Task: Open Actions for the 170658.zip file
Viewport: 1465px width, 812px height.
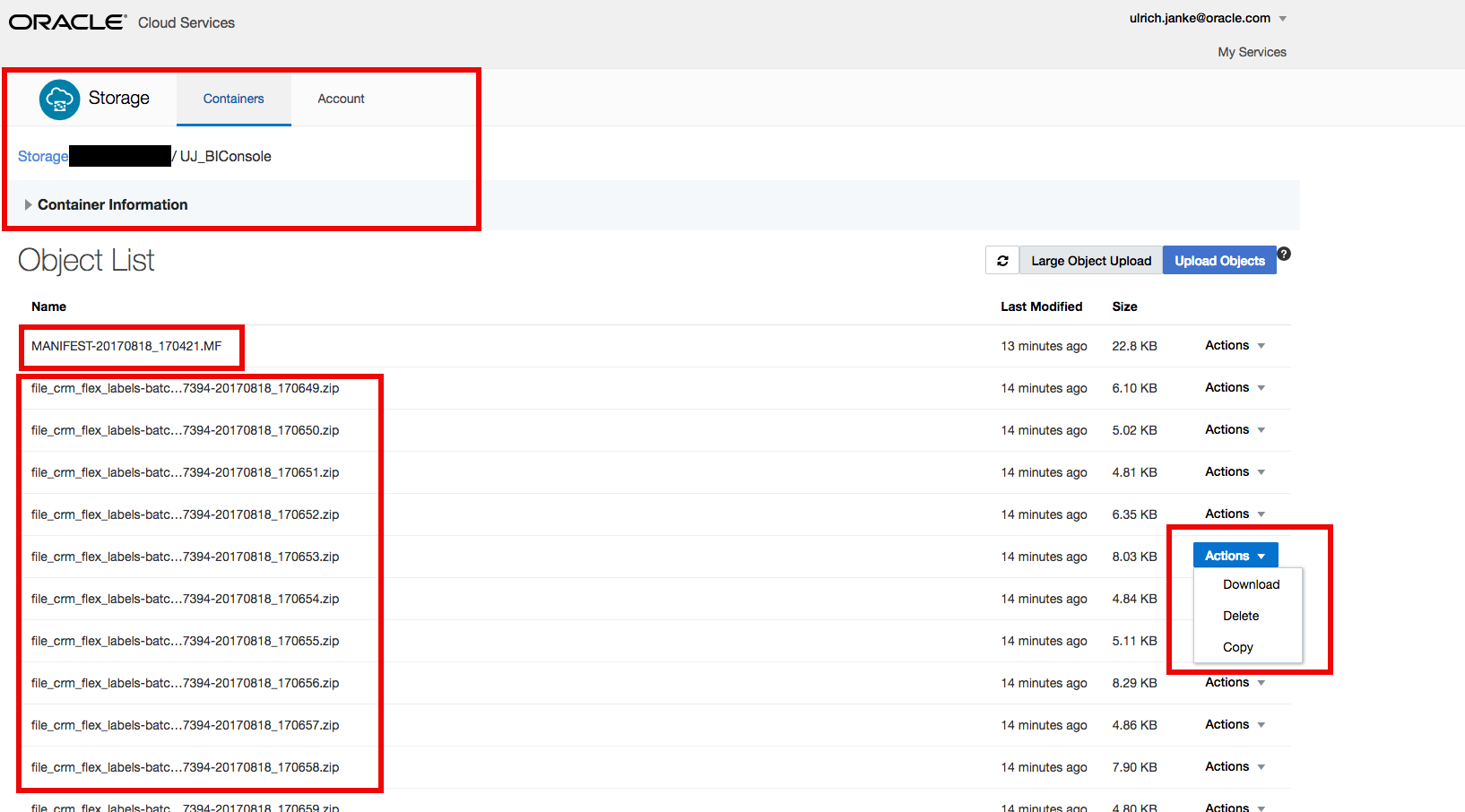Action: click(1235, 766)
